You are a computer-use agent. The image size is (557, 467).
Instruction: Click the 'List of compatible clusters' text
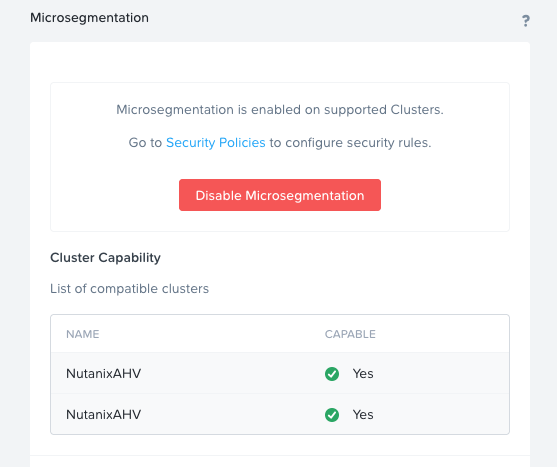pos(129,289)
